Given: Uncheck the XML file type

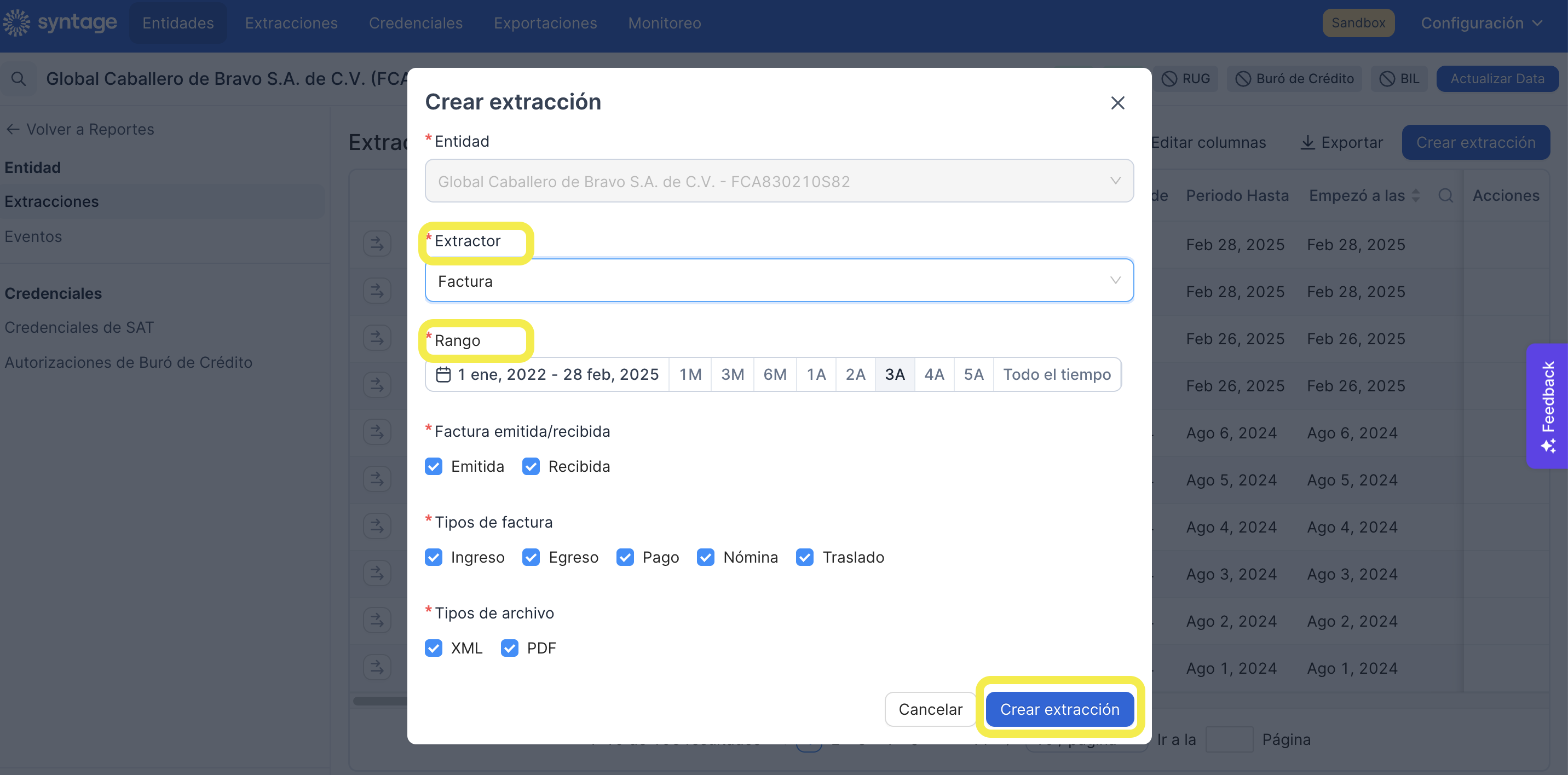Looking at the screenshot, I should click(434, 648).
